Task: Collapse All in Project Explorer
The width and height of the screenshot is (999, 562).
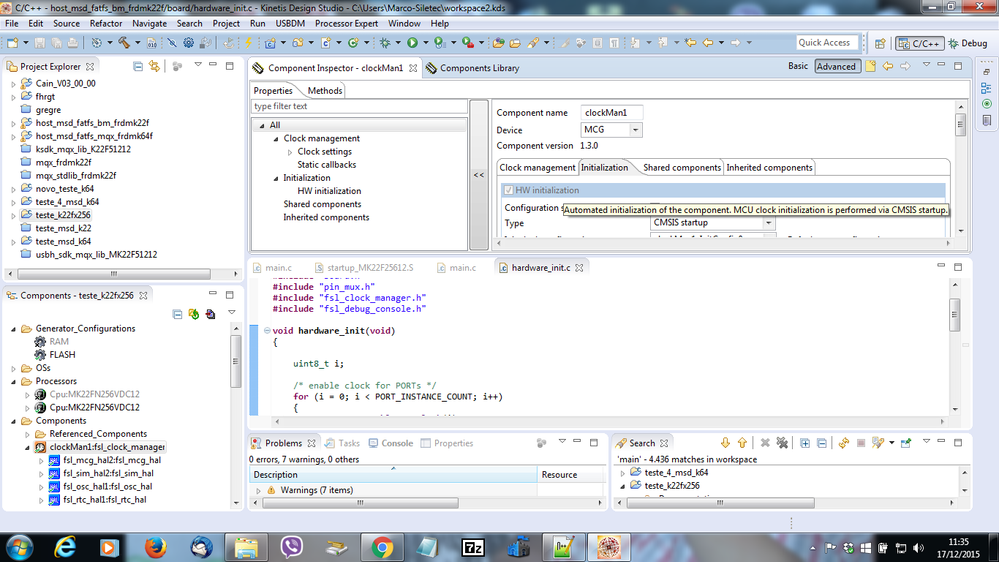Action: pos(138,66)
